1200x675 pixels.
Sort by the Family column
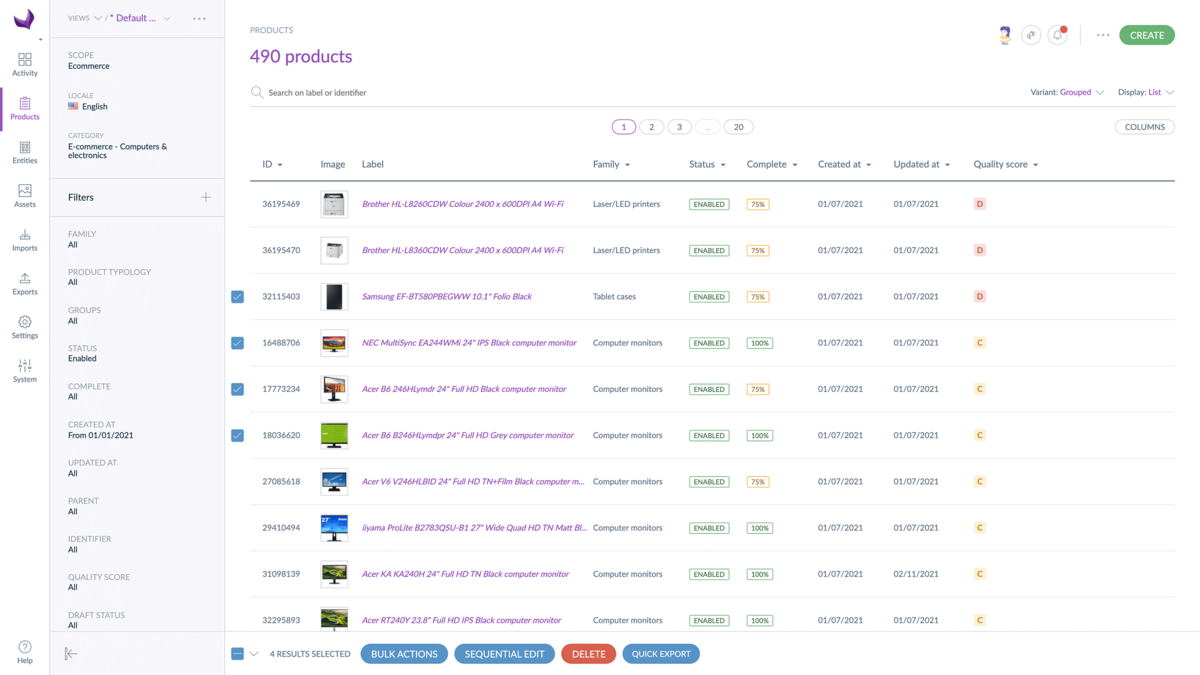tap(611, 164)
